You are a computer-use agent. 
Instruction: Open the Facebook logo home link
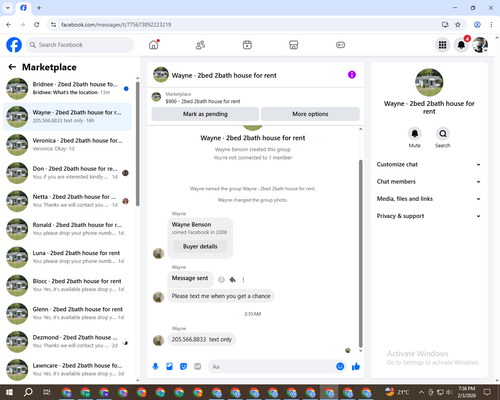point(14,45)
